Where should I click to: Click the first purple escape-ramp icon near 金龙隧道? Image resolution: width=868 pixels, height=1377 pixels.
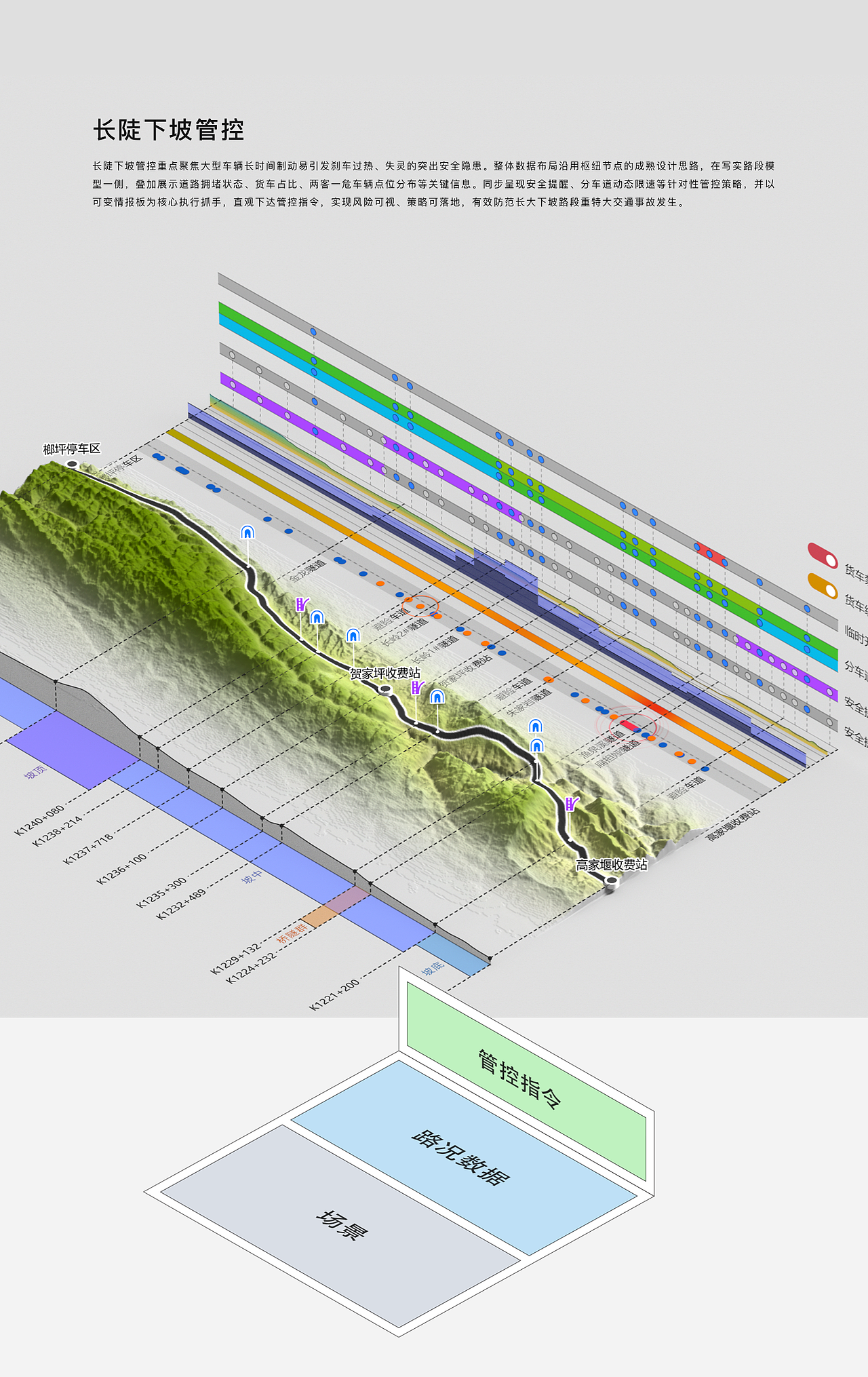[x=302, y=604]
